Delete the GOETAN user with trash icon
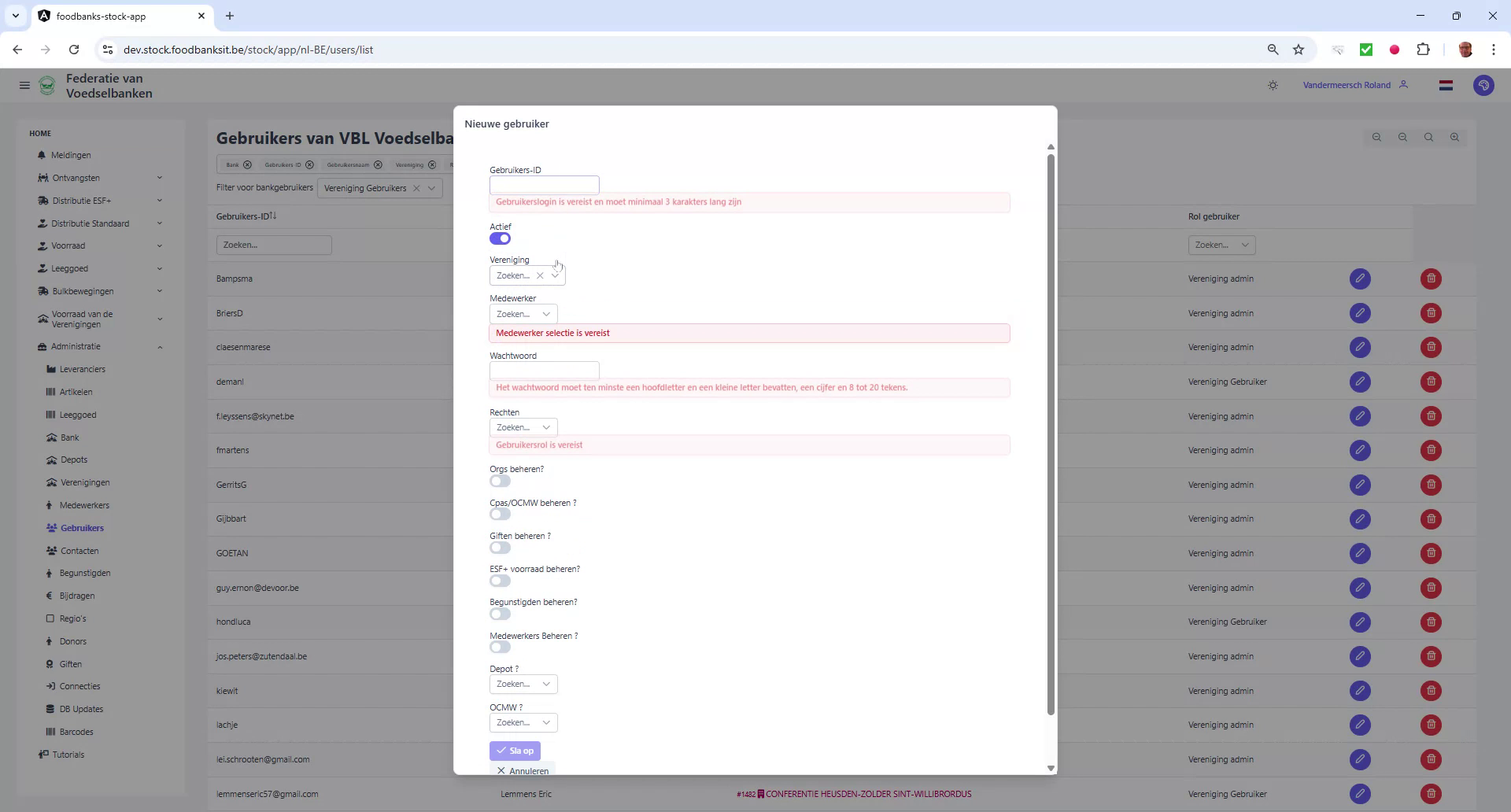The image size is (1511, 812). (x=1430, y=553)
